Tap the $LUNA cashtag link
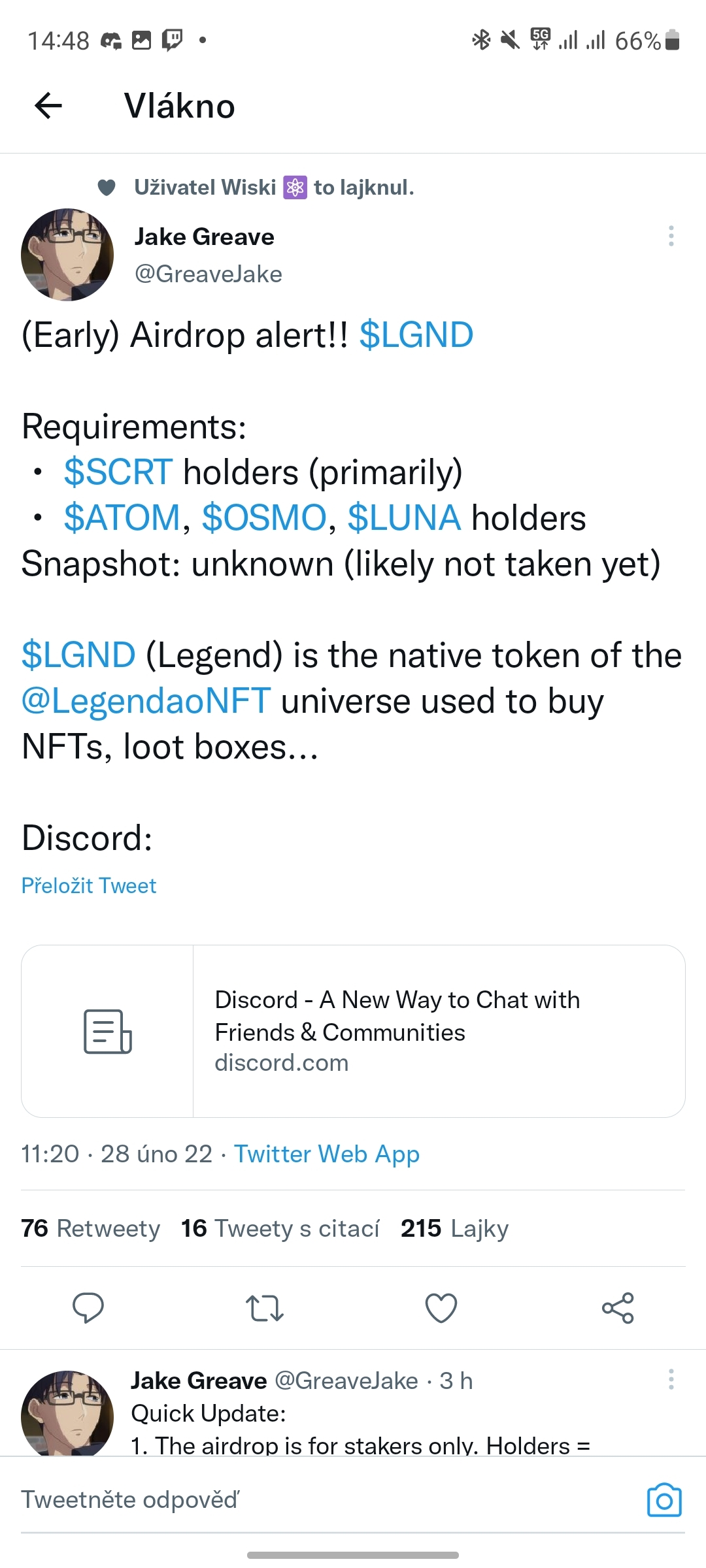 click(x=404, y=517)
